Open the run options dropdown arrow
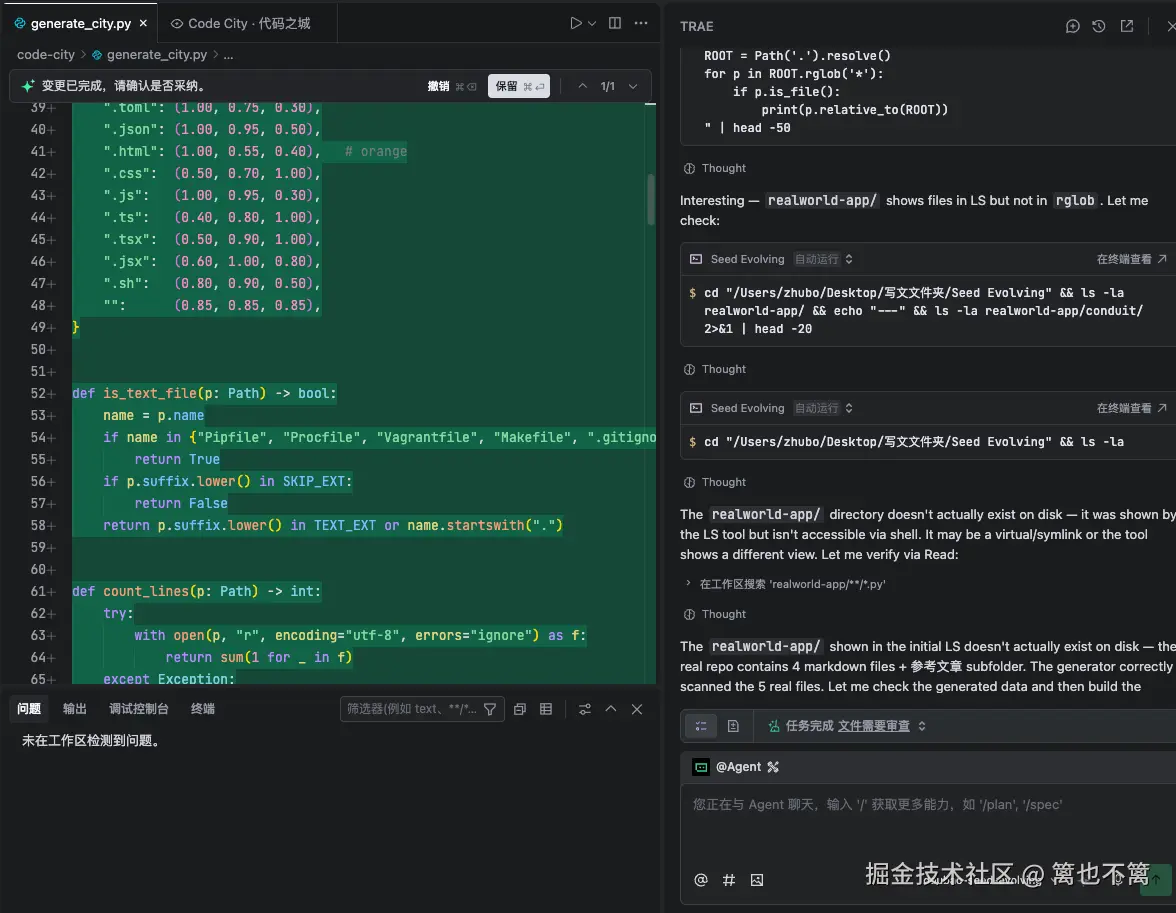1176x913 pixels. [592, 23]
